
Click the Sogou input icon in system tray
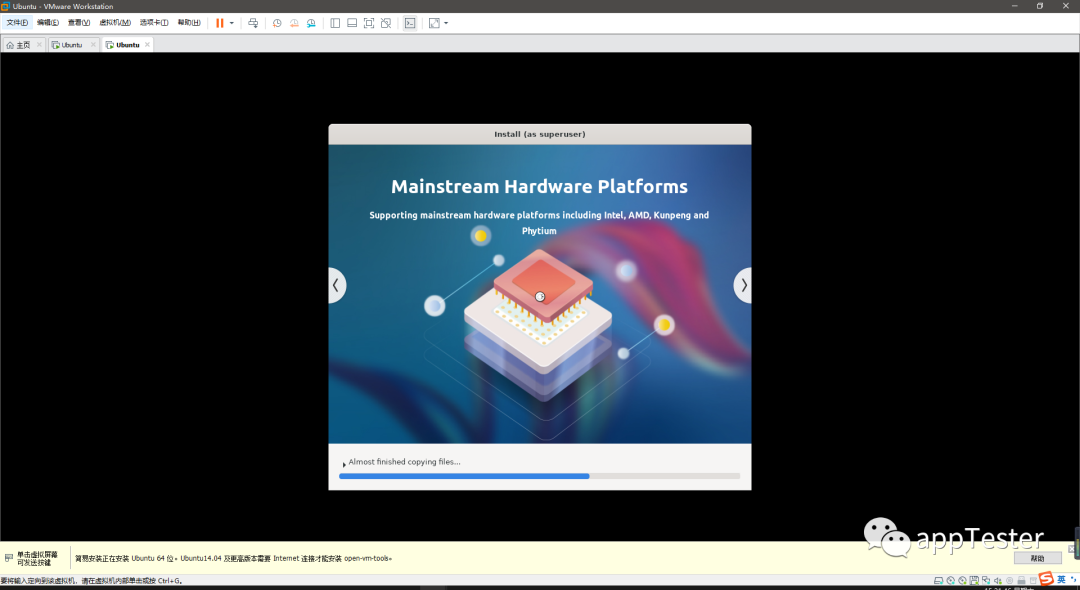tap(1047, 580)
